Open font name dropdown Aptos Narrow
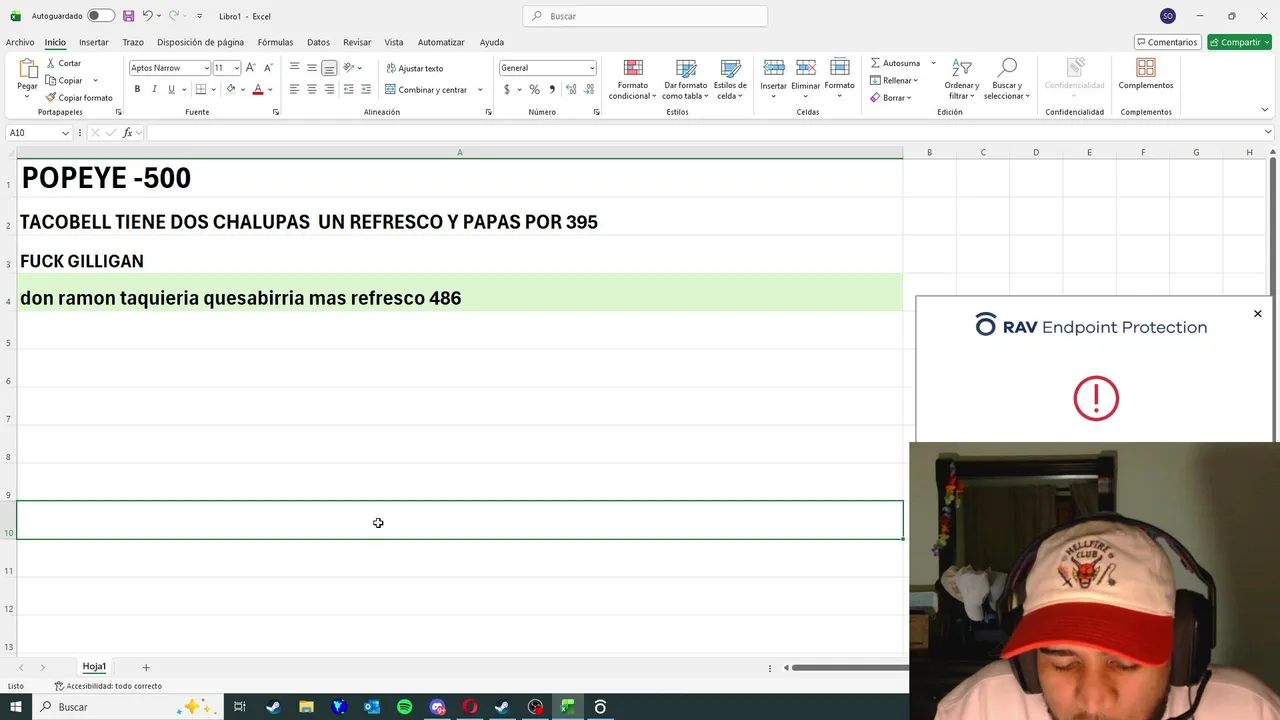Image resolution: width=1280 pixels, height=720 pixels. pyautogui.click(x=206, y=67)
